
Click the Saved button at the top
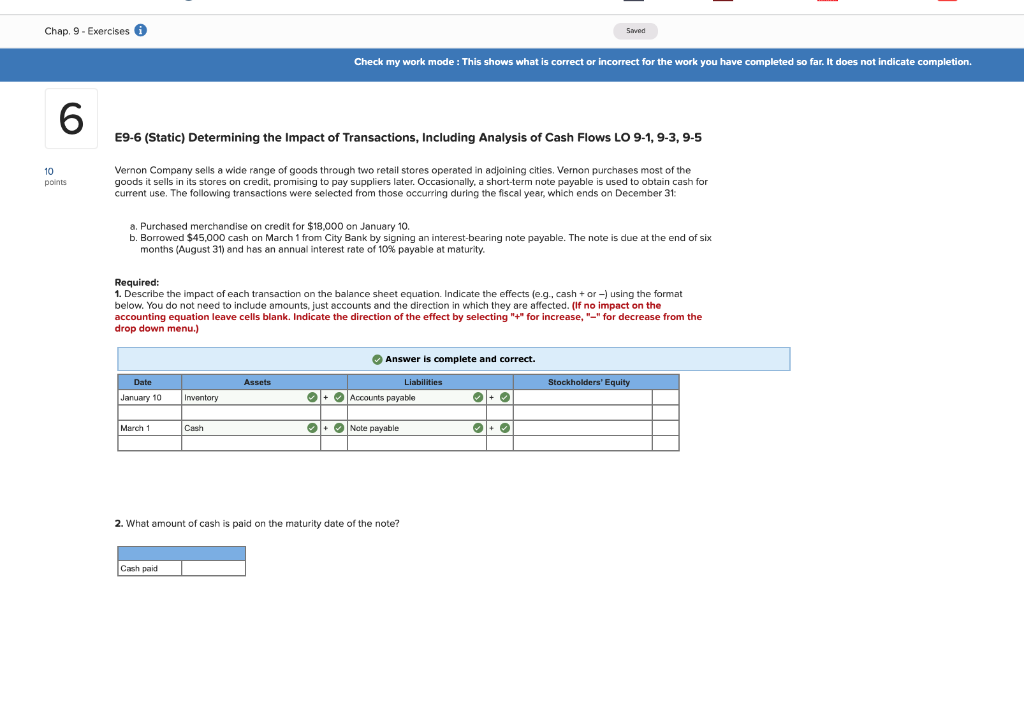point(635,31)
